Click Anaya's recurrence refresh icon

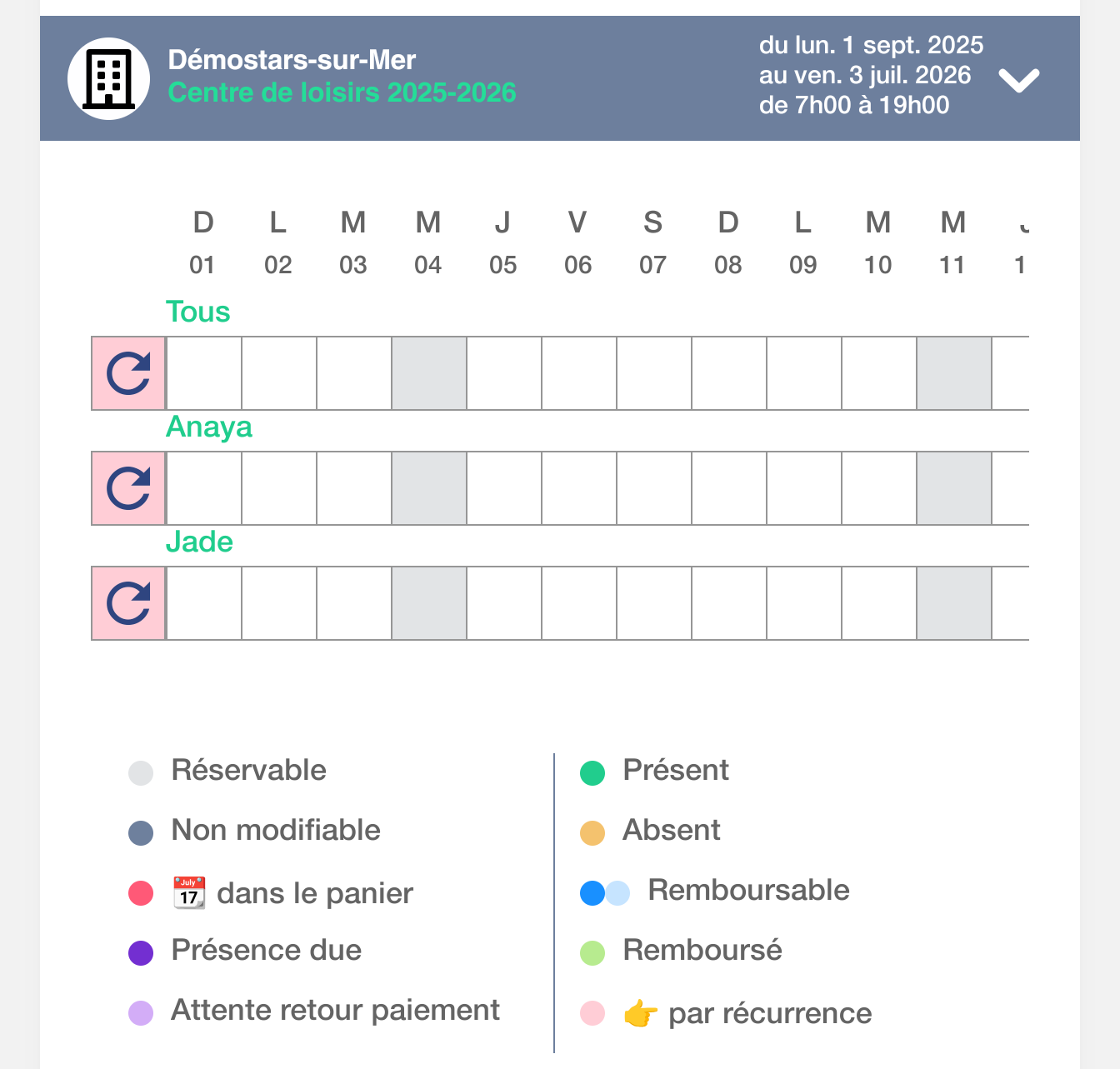pos(128,488)
